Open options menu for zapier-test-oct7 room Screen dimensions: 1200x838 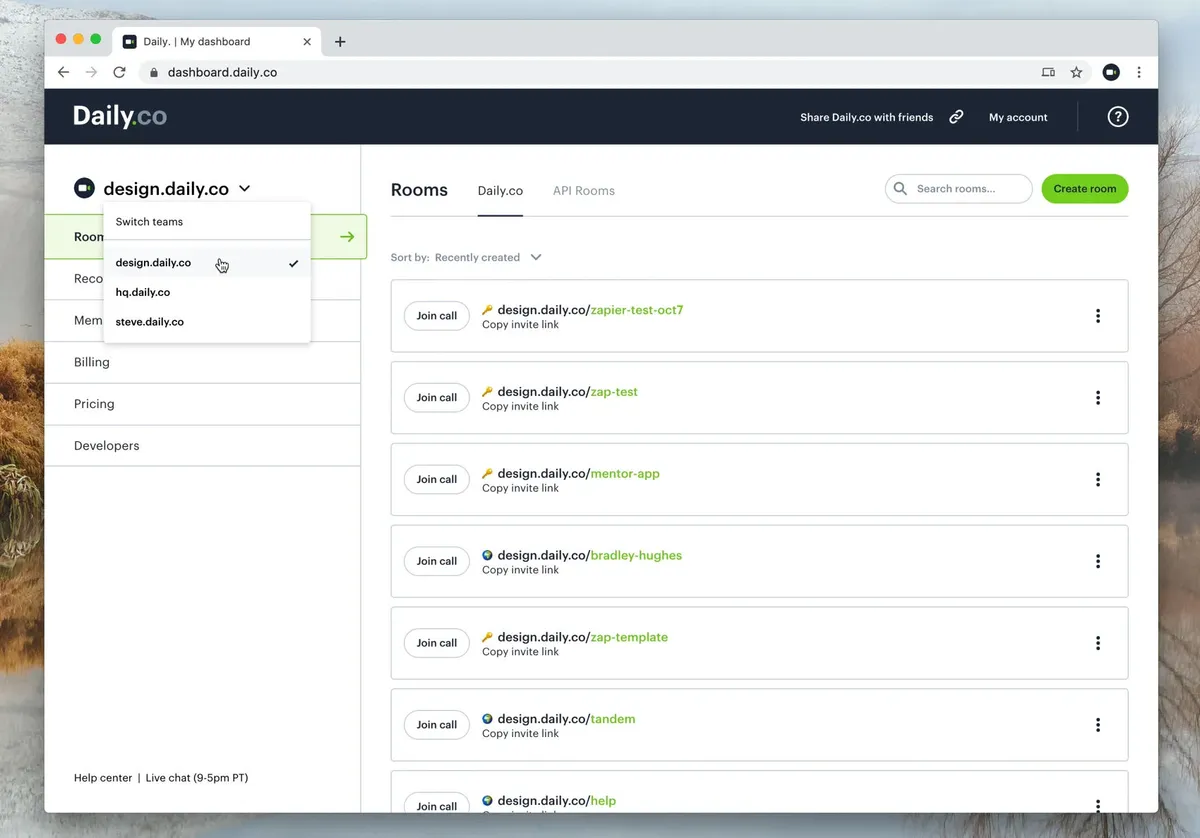click(x=1098, y=316)
